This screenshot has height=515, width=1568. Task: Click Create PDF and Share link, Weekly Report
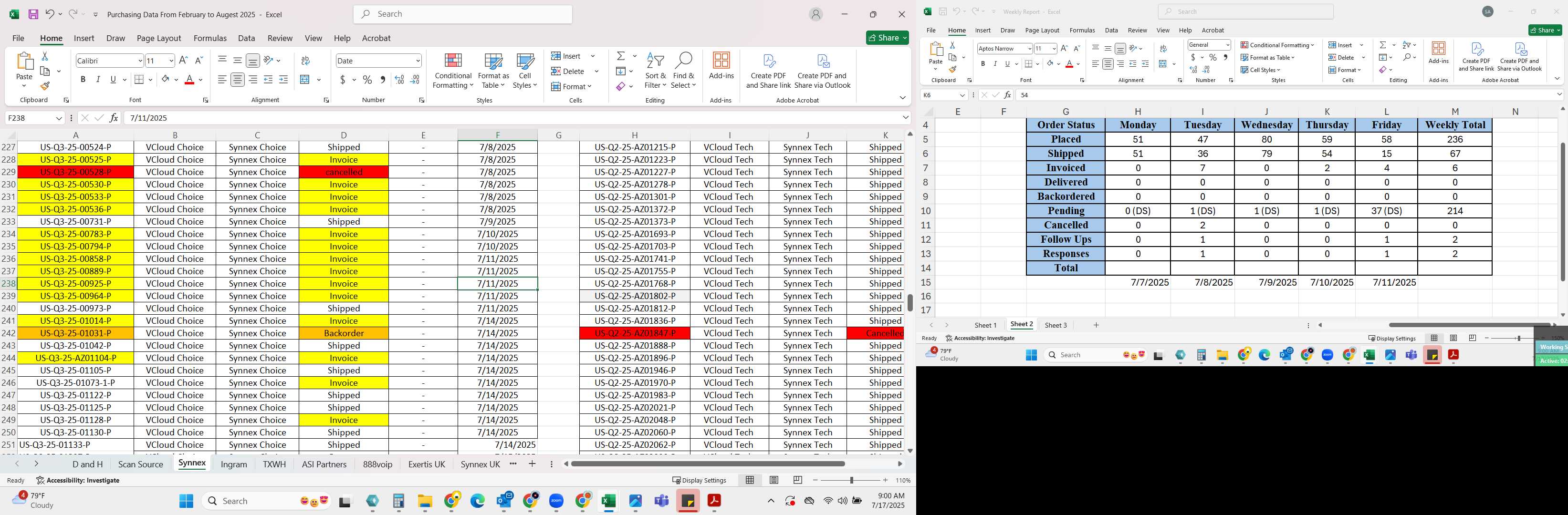pyautogui.click(x=1476, y=57)
